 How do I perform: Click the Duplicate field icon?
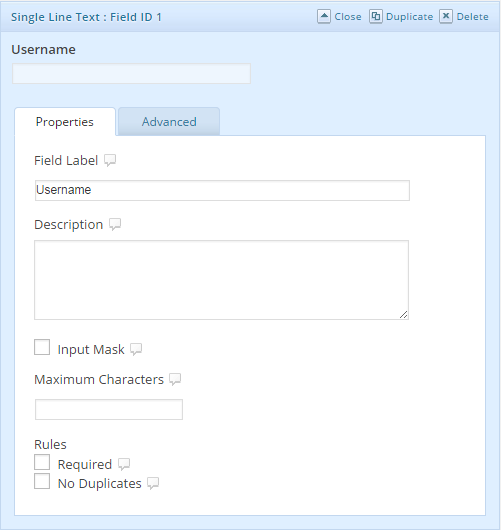click(x=375, y=16)
